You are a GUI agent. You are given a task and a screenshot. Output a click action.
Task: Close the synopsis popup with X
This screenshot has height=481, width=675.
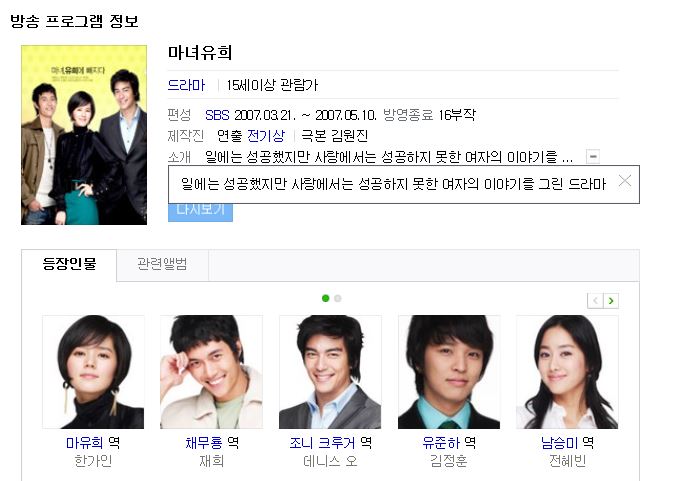tap(625, 181)
